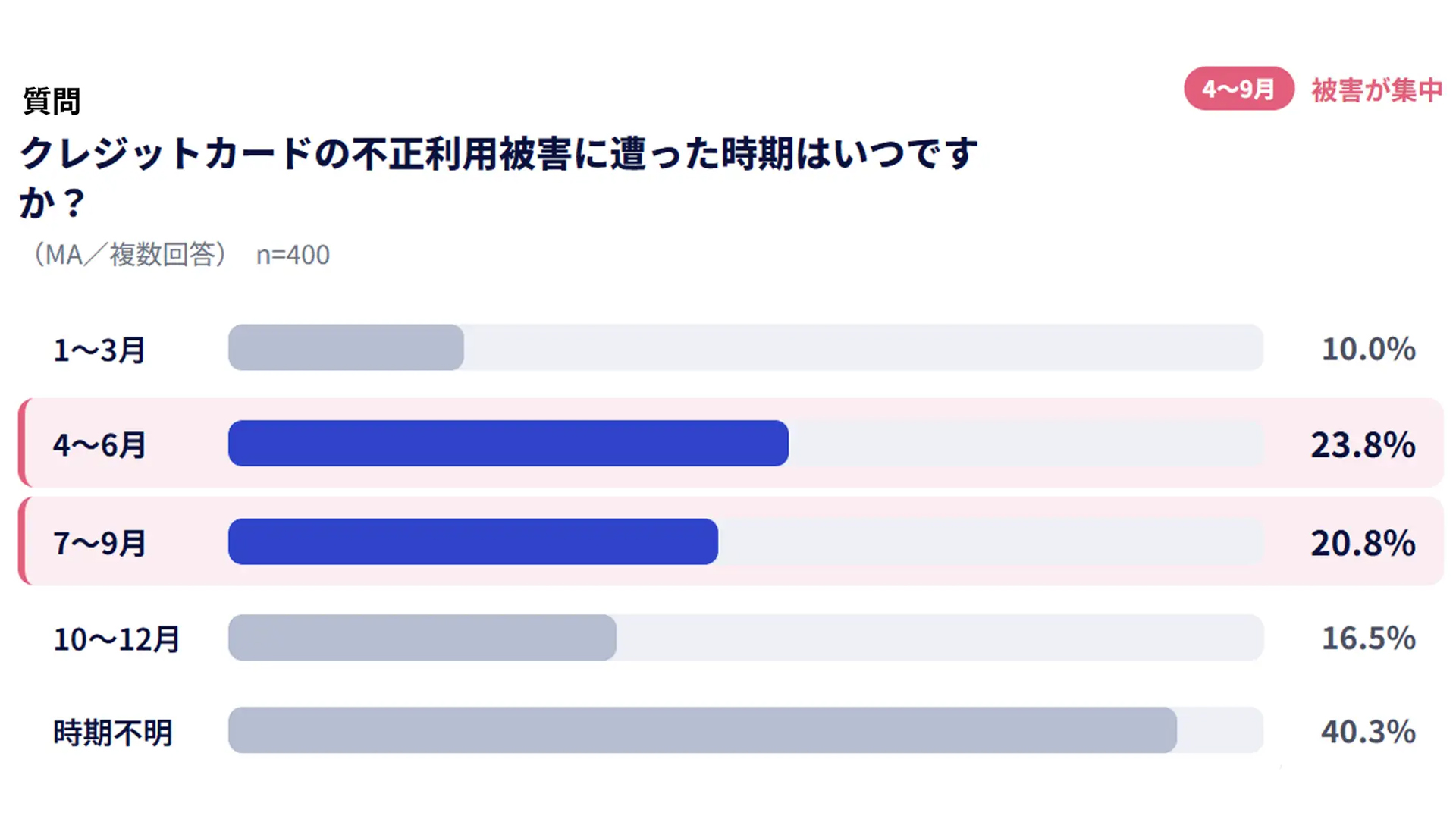Viewport: 1456px width, 819px height.
Task: Click the question title about クレジットカード不正利用
Action: click(498, 177)
